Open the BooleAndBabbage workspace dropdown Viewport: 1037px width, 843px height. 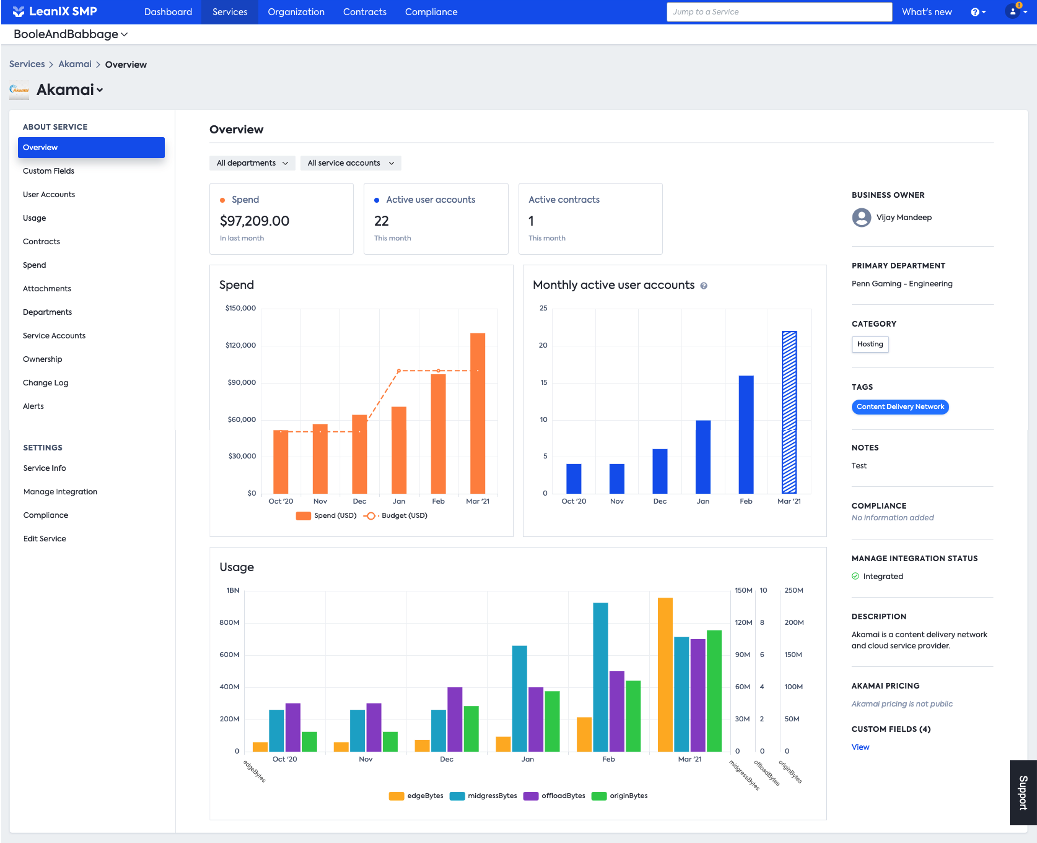tap(71, 34)
